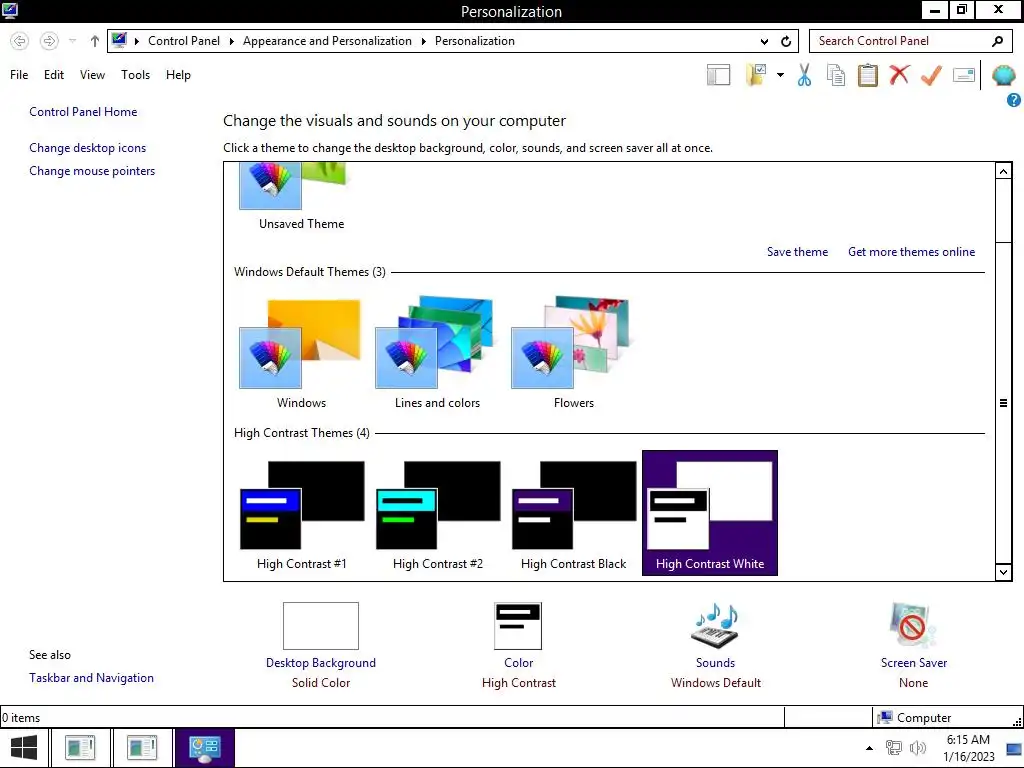This screenshot has height=768, width=1024.
Task: Click the Properties toolbar icon
Action: 963,75
